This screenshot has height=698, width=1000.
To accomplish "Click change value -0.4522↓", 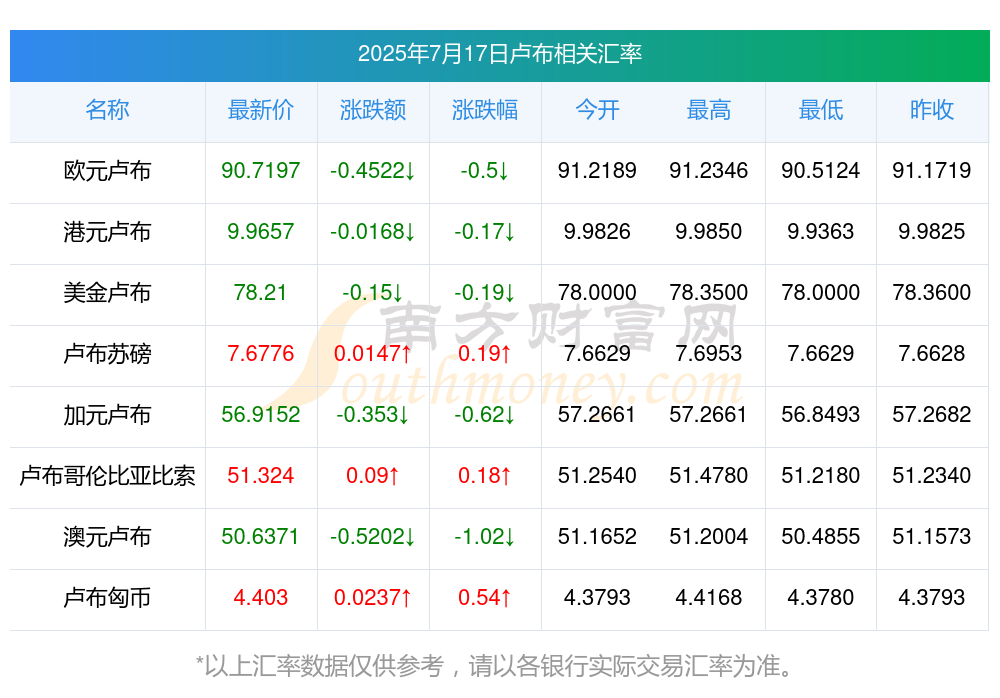I will (372, 170).
